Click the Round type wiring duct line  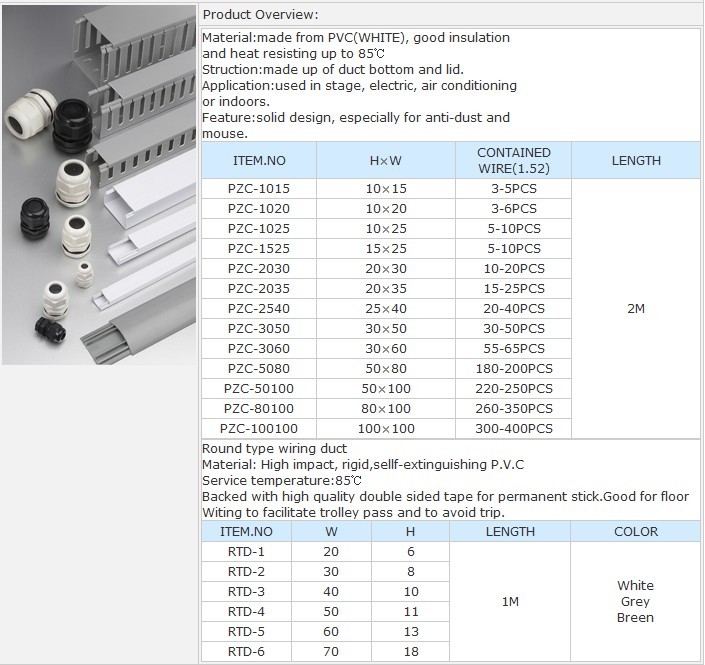274,449
